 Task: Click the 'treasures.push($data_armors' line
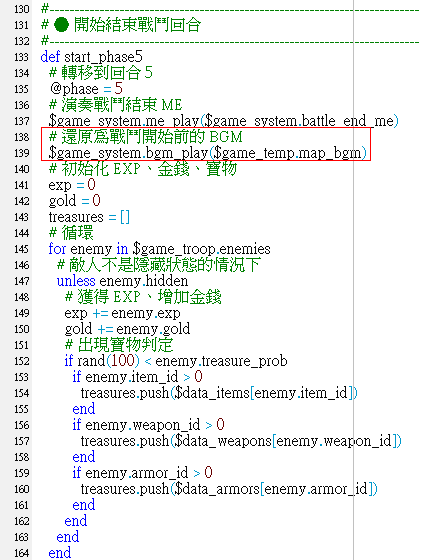pos(229,489)
